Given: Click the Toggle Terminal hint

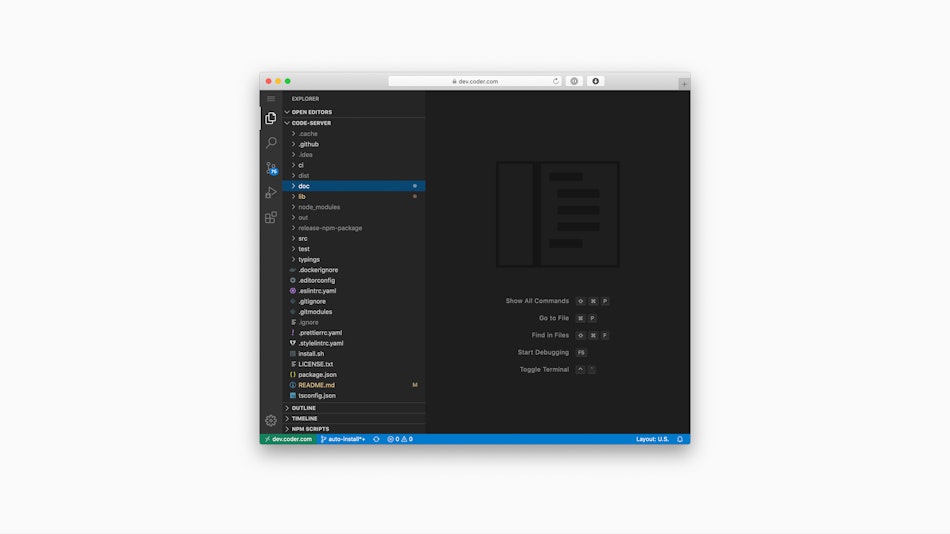Looking at the screenshot, I should pos(544,369).
